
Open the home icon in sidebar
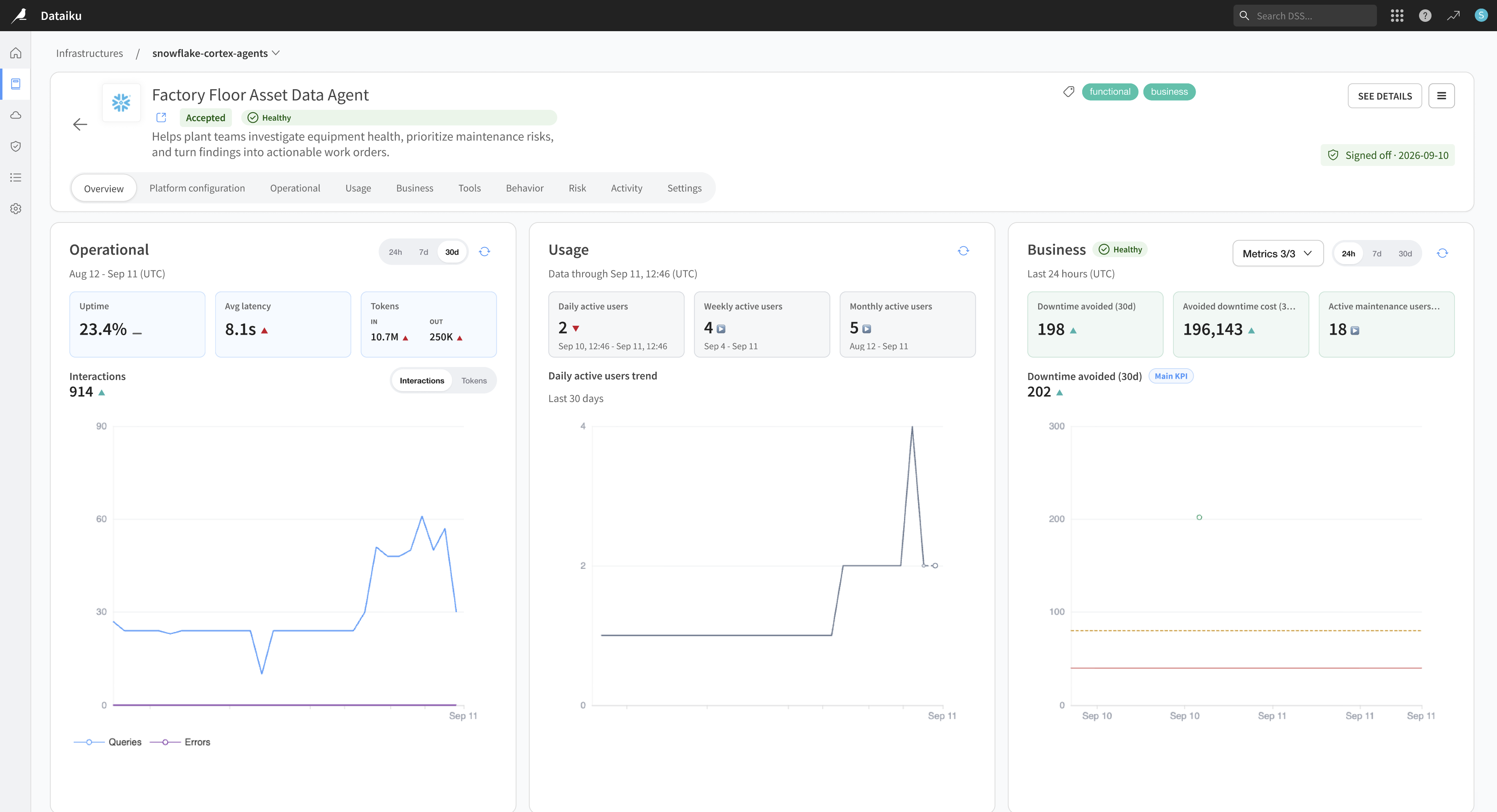(16, 53)
